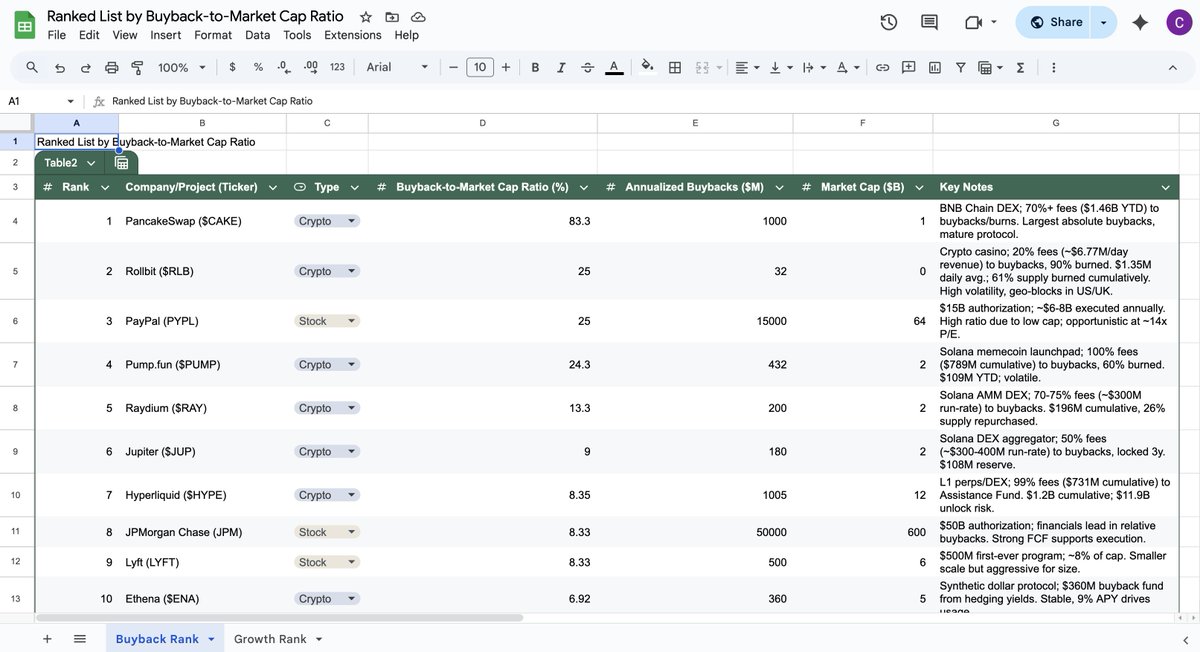Open the text color picker
The image size is (1200, 652).
coord(614,67)
